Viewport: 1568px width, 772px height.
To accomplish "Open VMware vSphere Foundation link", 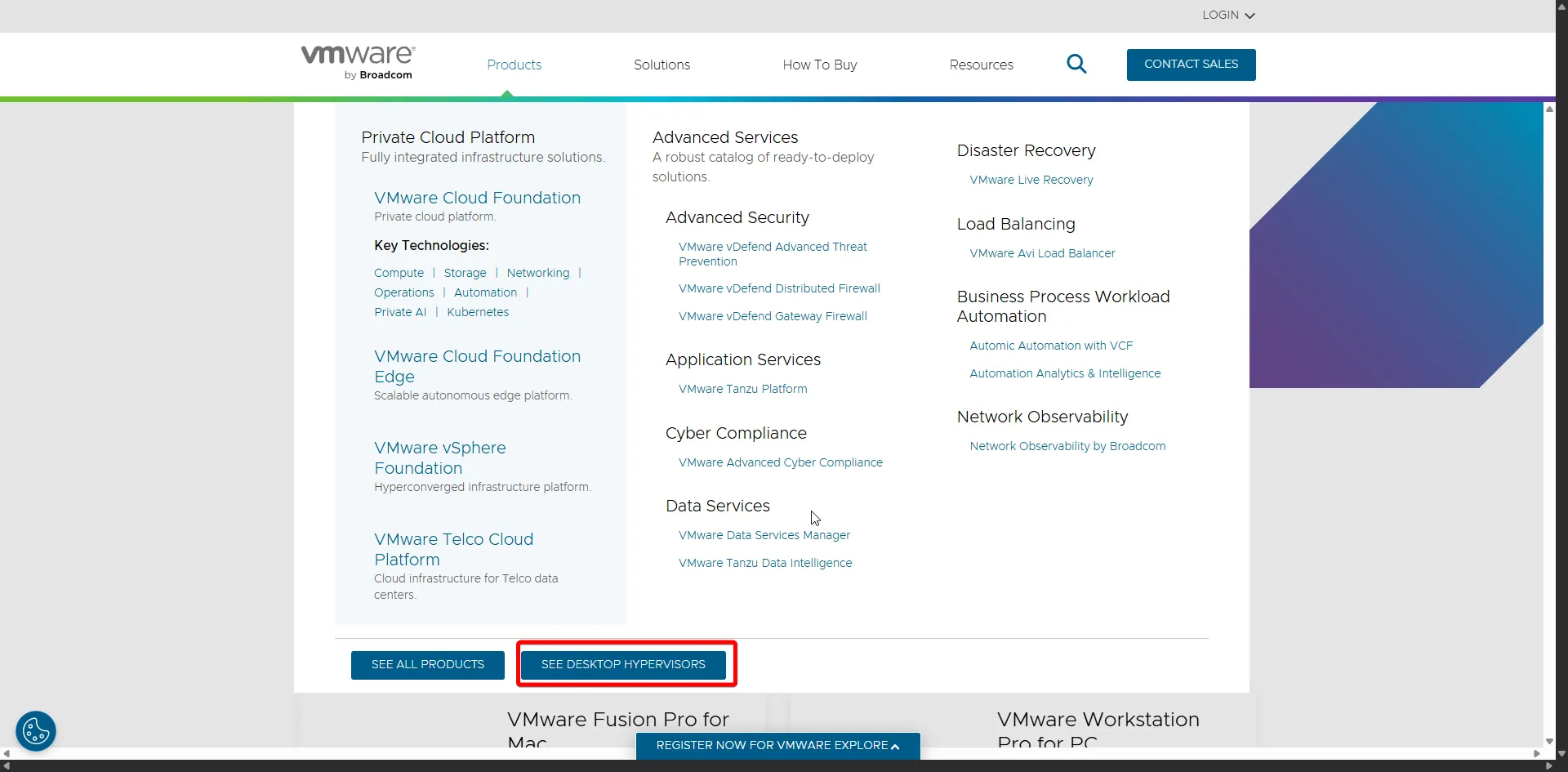I will tap(440, 457).
